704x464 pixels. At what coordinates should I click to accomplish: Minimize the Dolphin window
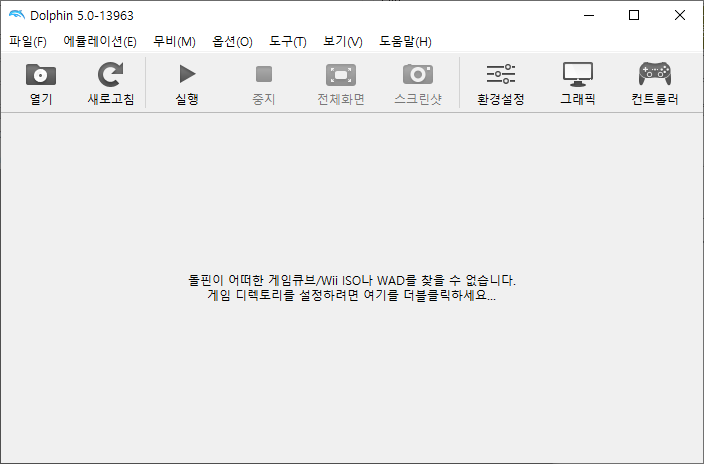point(589,15)
